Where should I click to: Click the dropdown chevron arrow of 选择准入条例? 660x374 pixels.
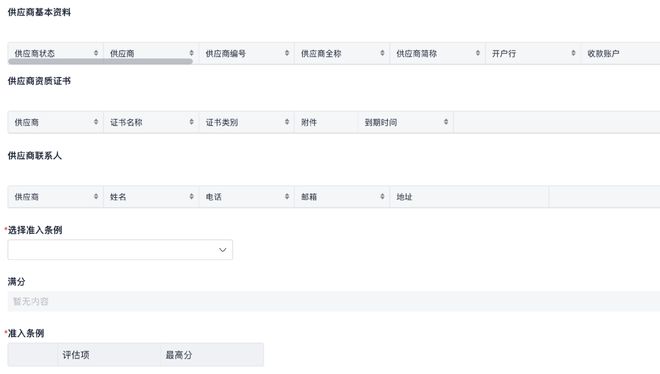pyautogui.click(x=223, y=250)
